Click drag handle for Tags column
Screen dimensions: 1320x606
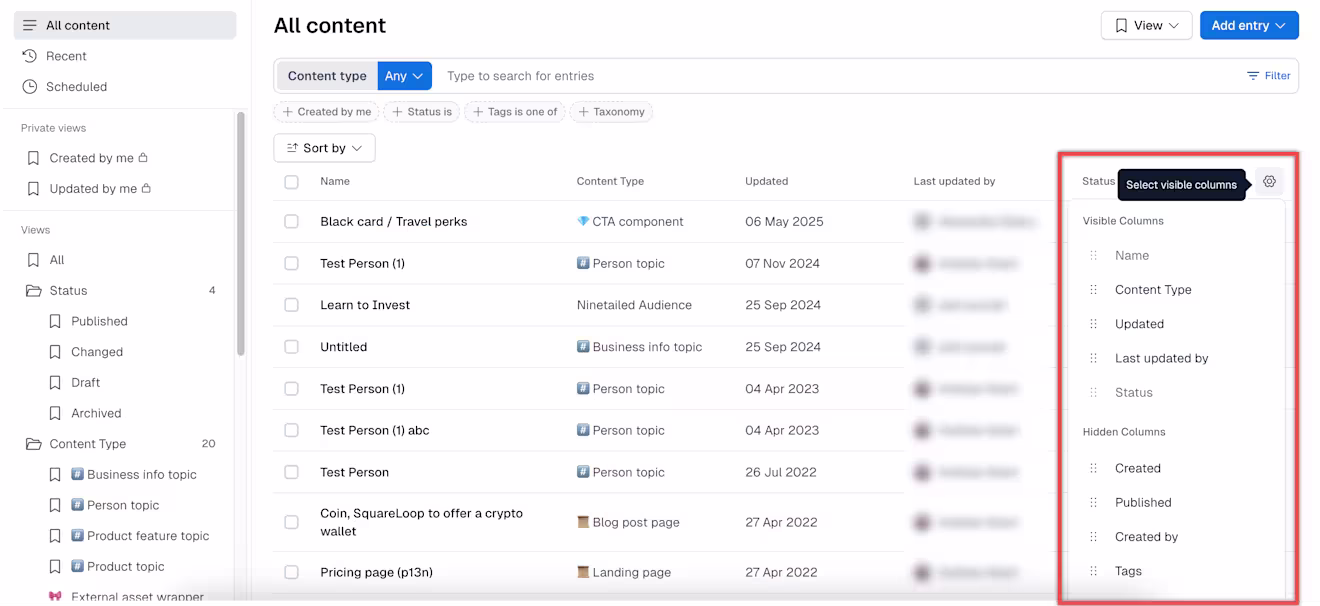click(x=1093, y=571)
